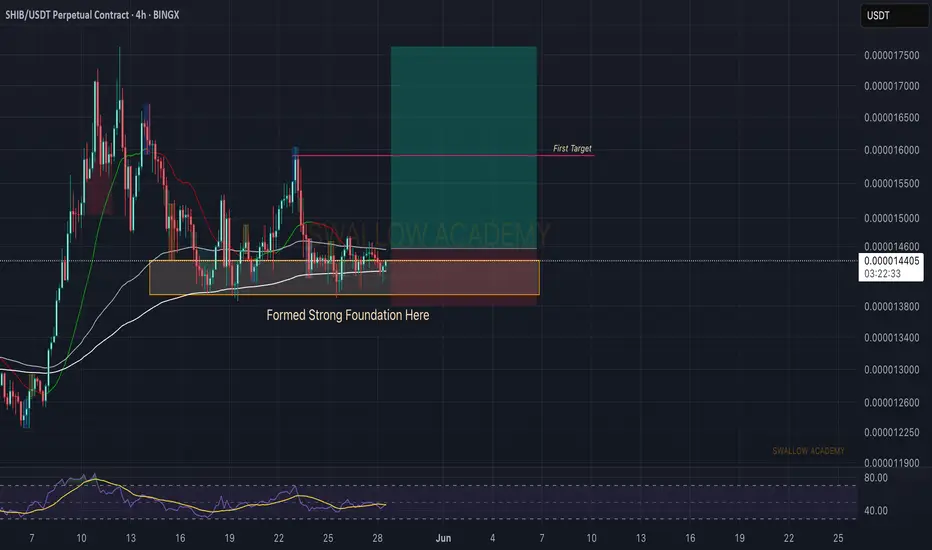Click the 0.000016000 price axis label
The width and height of the screenshot is (932, 550).
892,150
